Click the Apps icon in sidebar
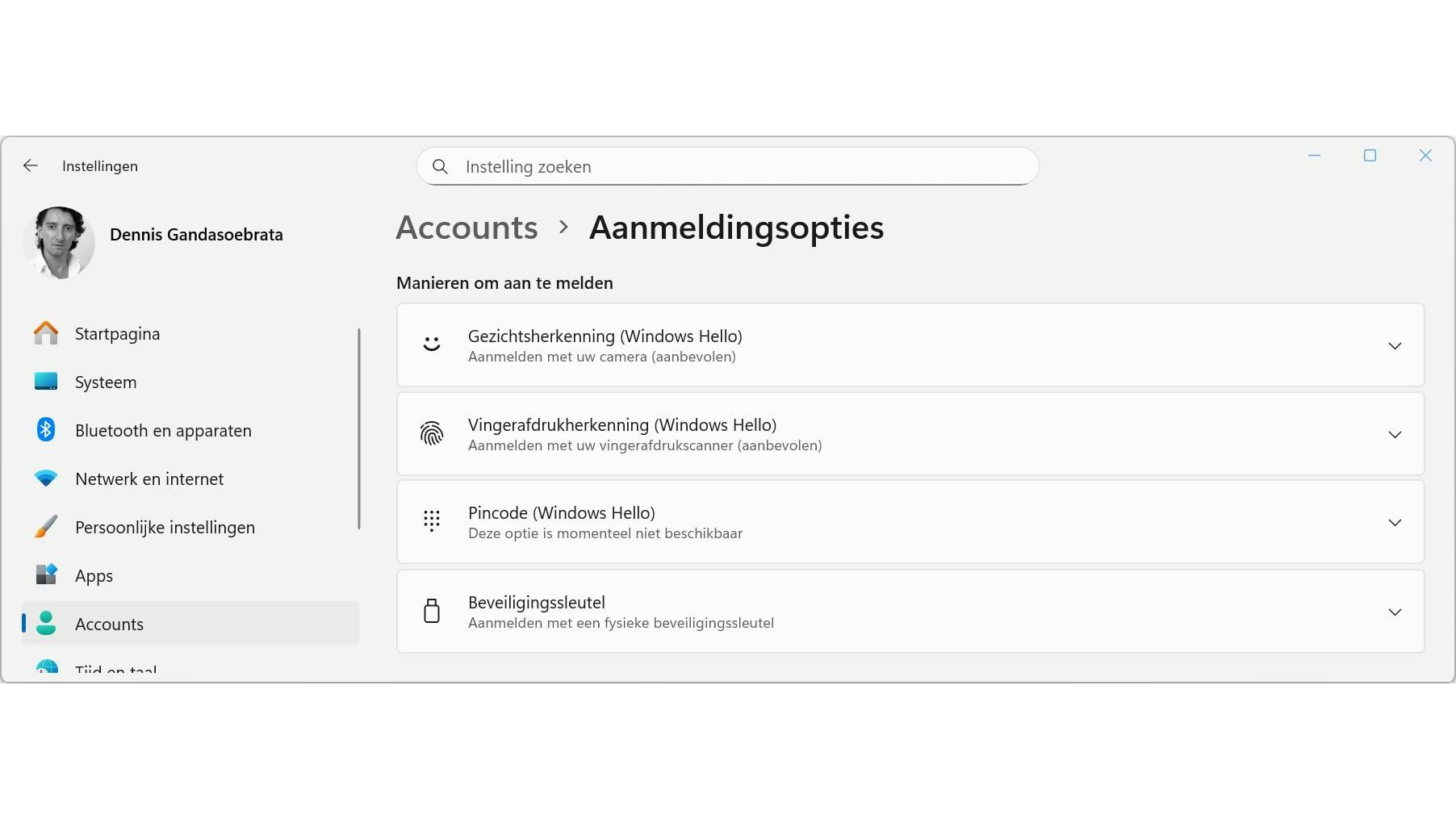Screen dimensions: 1456x819 pyautogui.click(x=46, y=575)
